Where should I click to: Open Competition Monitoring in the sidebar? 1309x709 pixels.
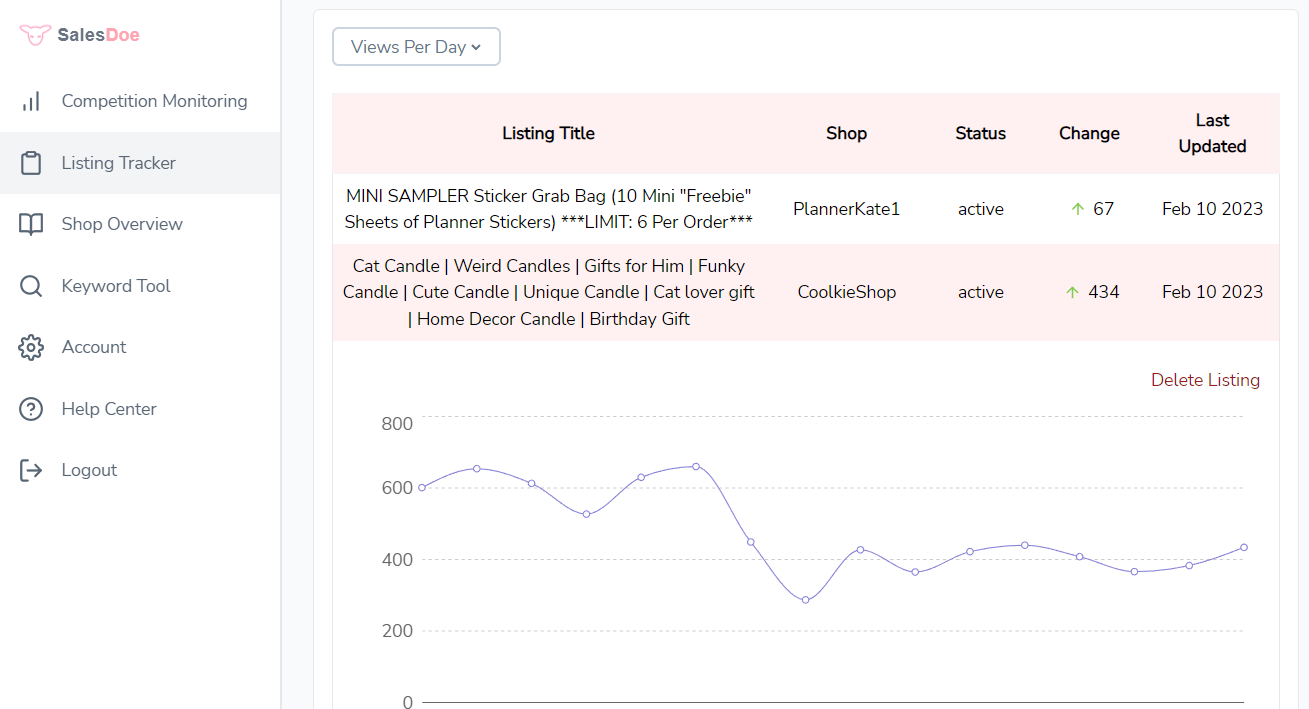click(154, 101)
